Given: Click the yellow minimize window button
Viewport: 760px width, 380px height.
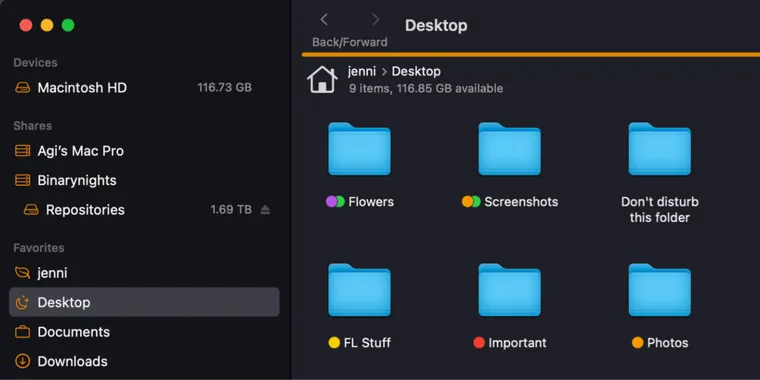Looking at the screenshot, I should pos(47,25).
